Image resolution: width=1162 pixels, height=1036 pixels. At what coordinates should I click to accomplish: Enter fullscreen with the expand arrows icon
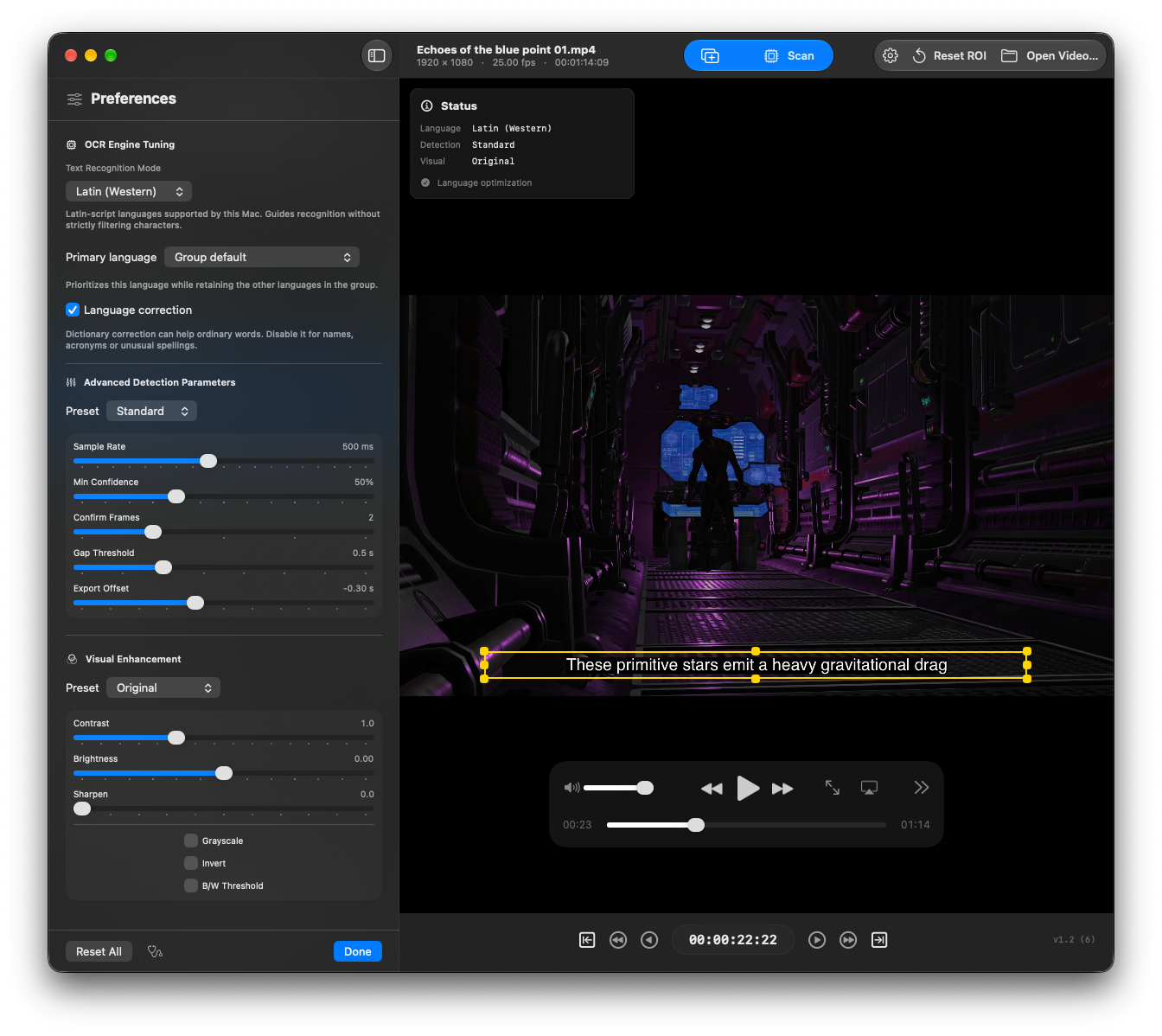(x=833, y=787)
